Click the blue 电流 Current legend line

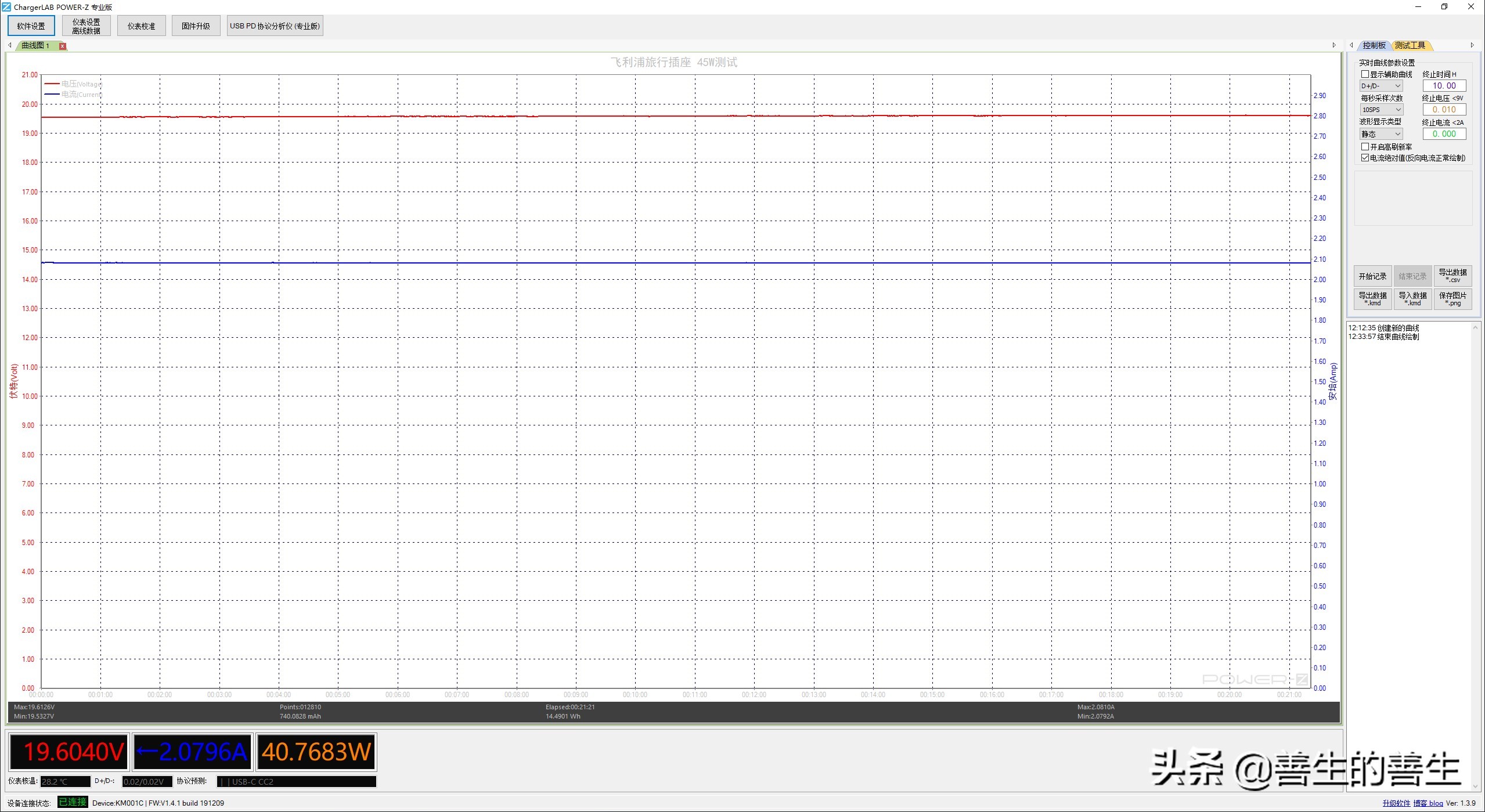[52, 95]
